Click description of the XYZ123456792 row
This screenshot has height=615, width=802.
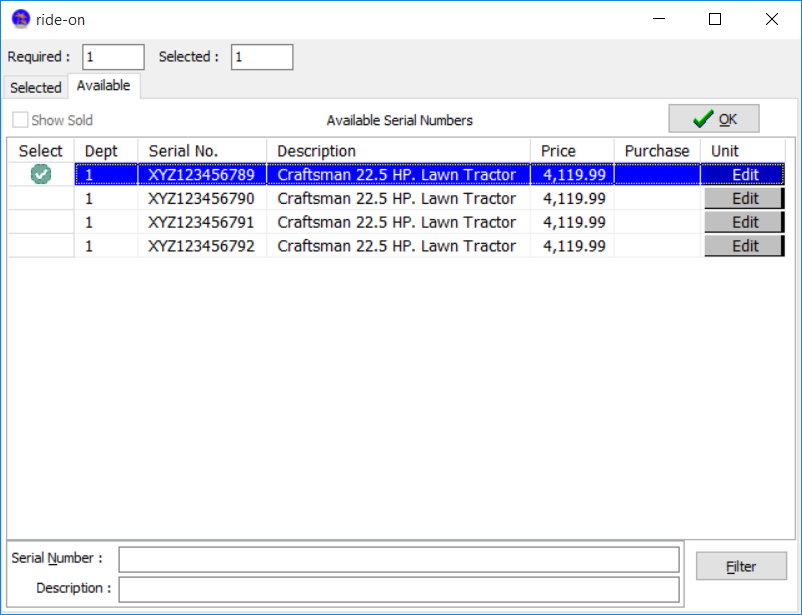pos(398,246)
